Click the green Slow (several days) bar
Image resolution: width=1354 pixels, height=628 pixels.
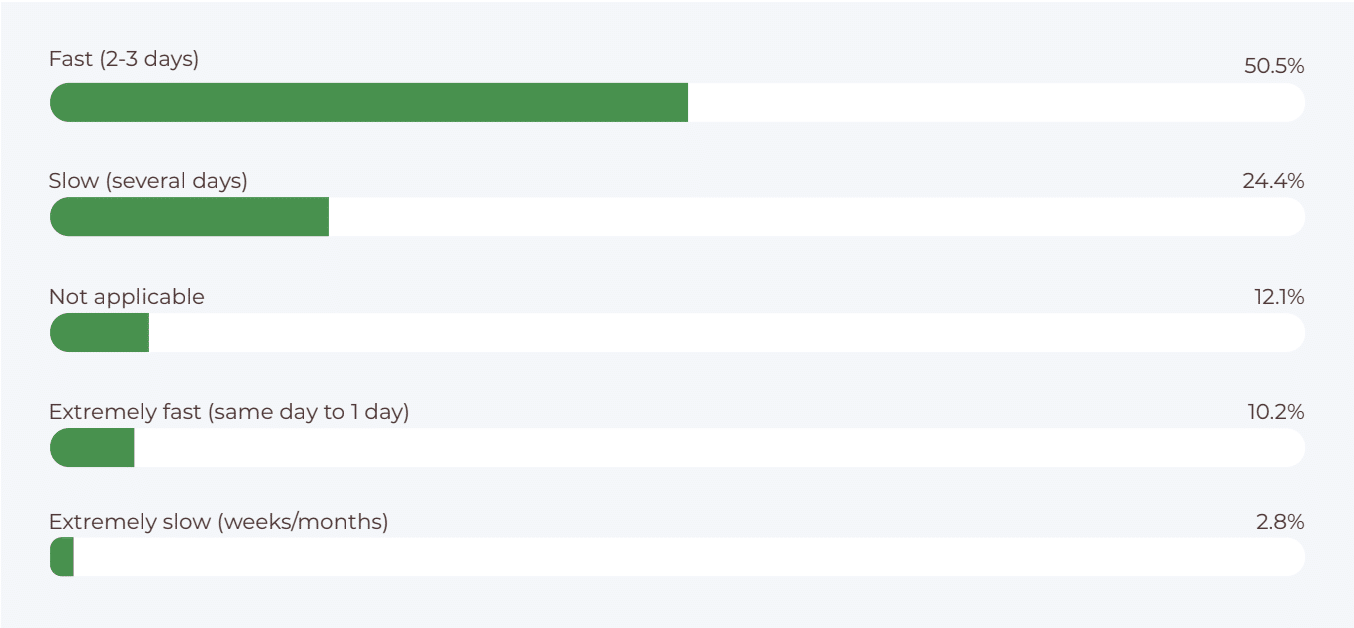[189, 217]
